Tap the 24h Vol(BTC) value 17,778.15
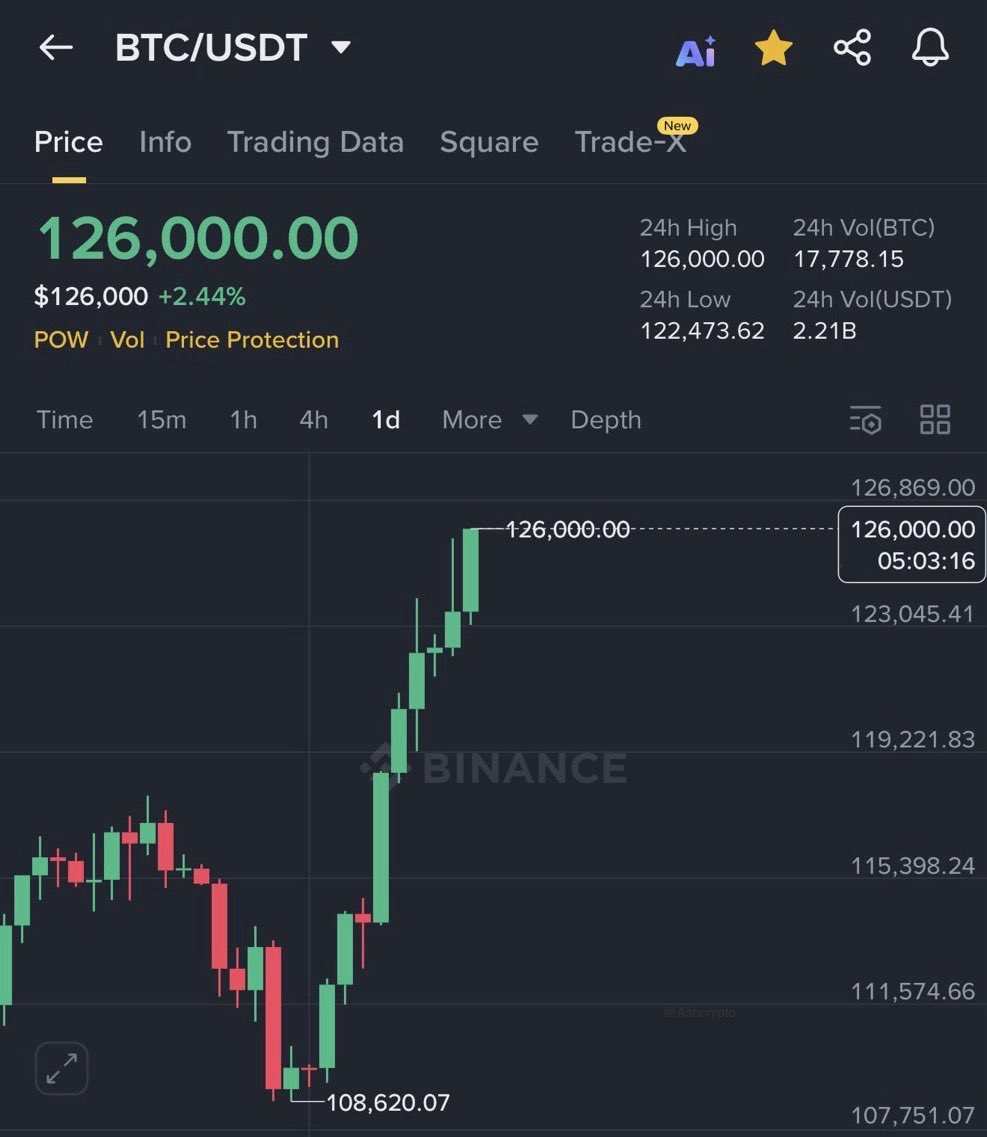This screenshot has width=987, height=1137. click(848, 259)
